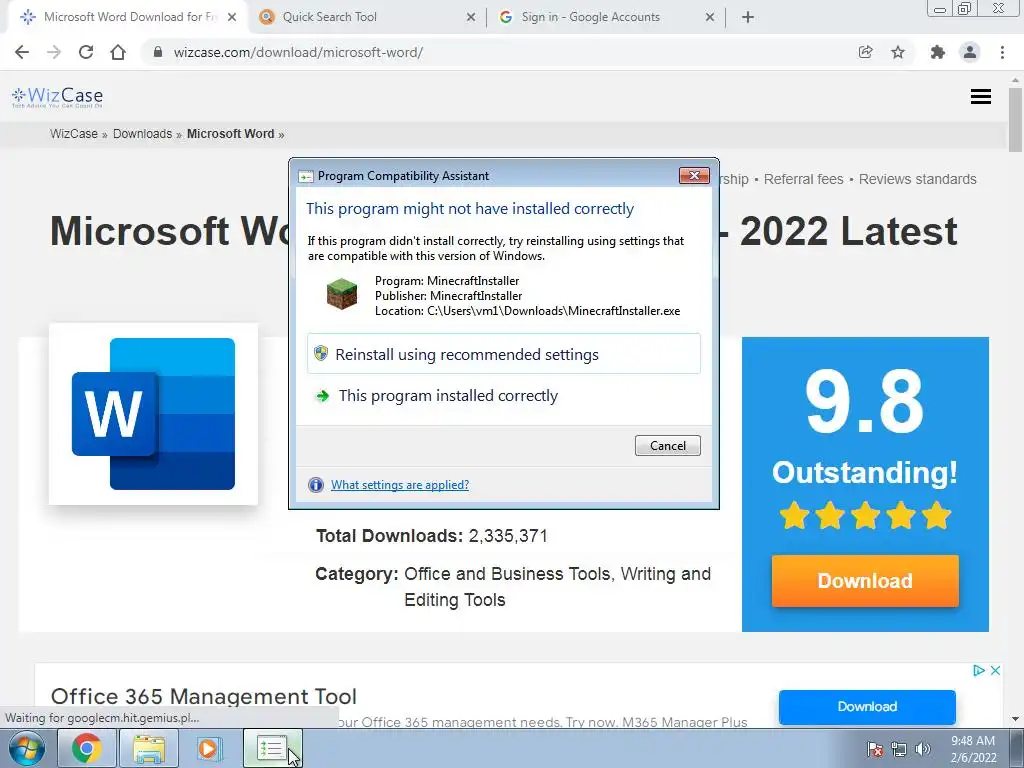Choose This program installed correctly
Screen dimensions: 1024x768
(504, 396)
